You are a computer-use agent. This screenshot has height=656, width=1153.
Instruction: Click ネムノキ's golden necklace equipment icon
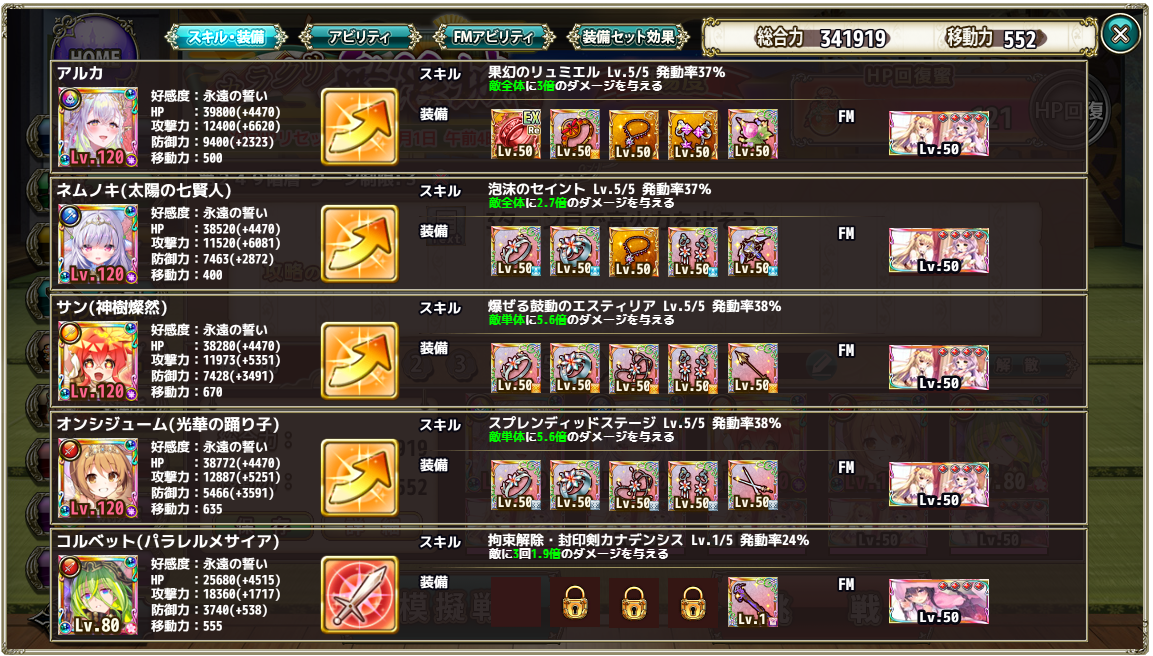pyautogui.click(x=634, y=251)
